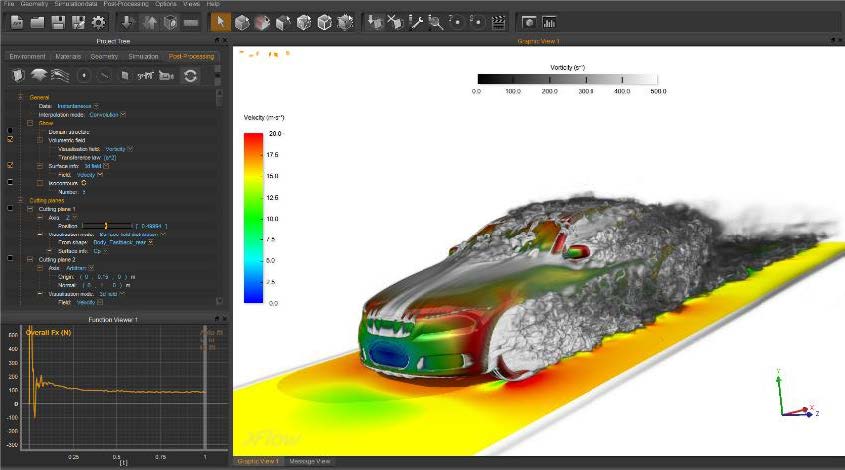The width and height of the screenshot is (845, 470).
Task: Open the settings gear icon in toolbar
Action: (x=98, y=22)
